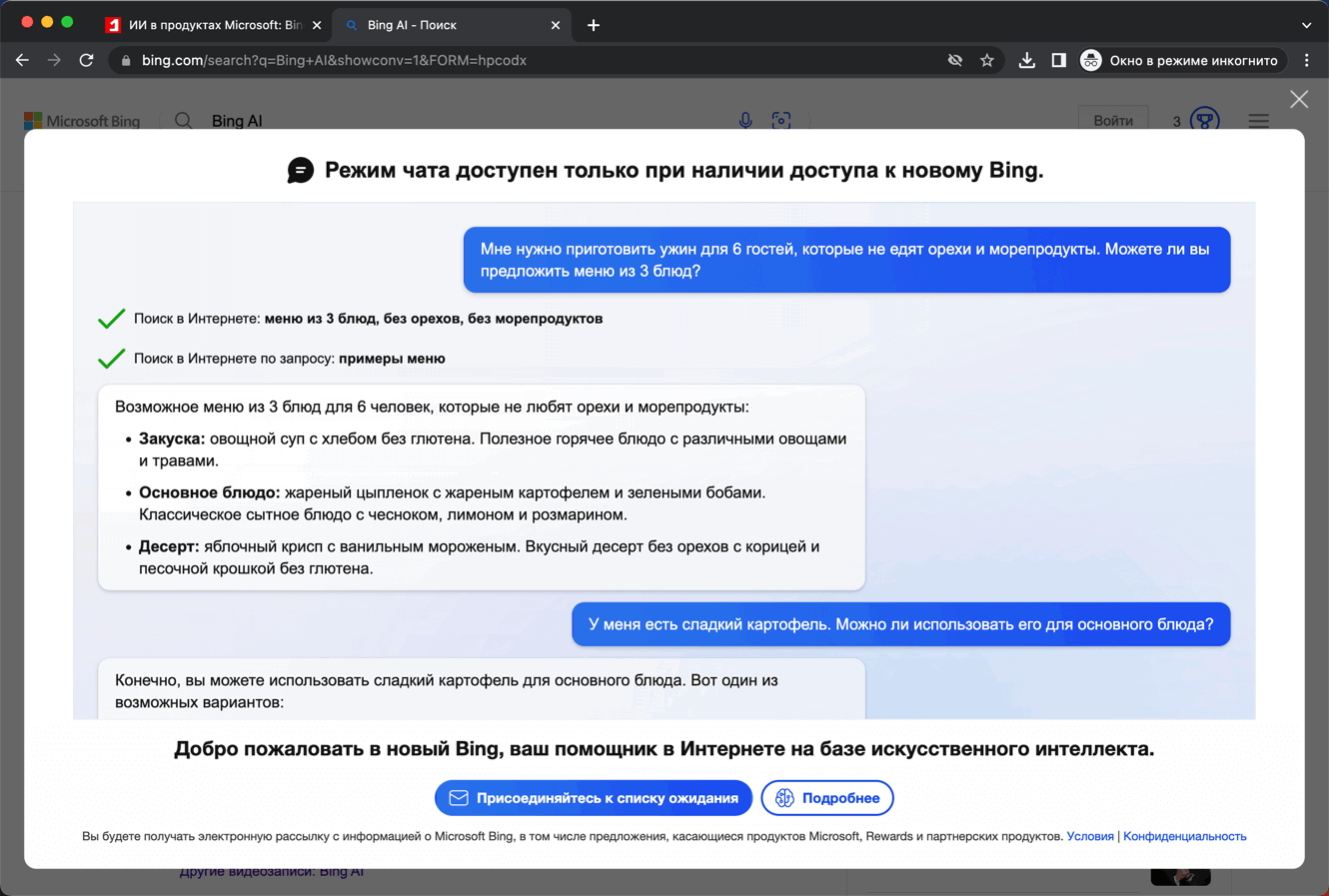Image resolution: width=1329 pixels, height=896 pixels.
Task: View site info via the lock icon
Action: coord(126,61)
